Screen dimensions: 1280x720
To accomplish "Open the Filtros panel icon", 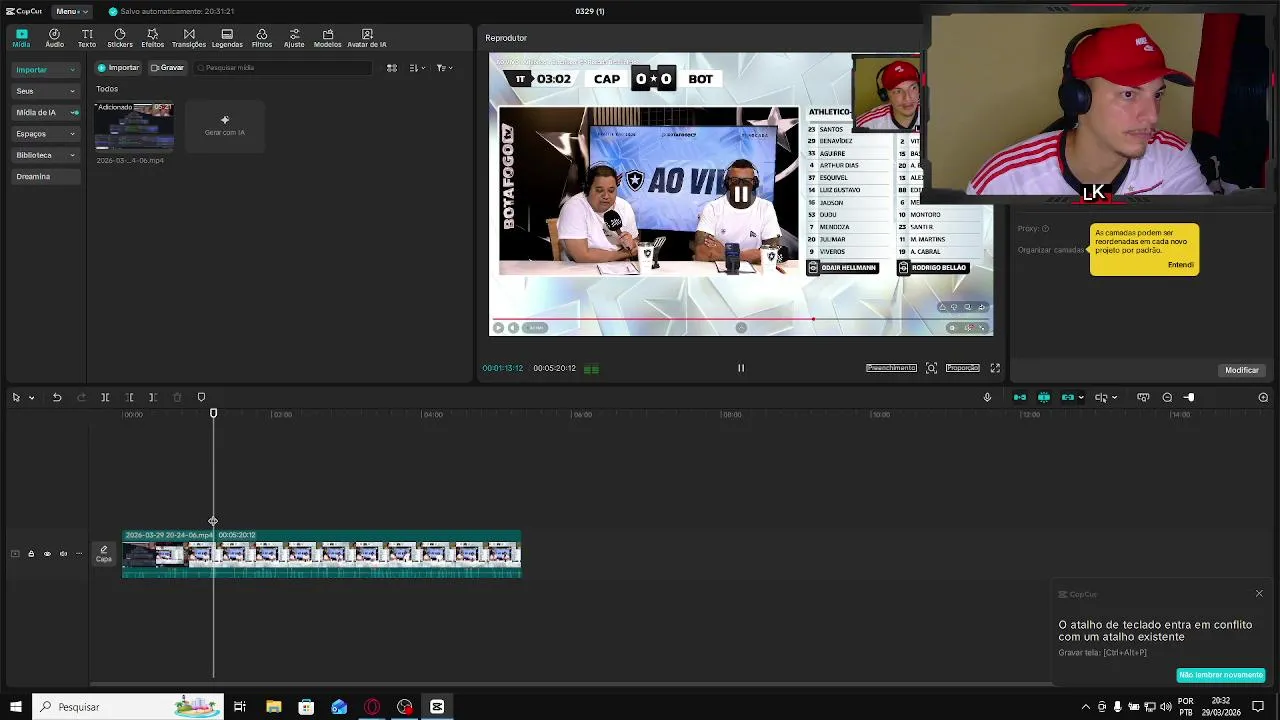I will pyautogui.click(x=262, y=38).
